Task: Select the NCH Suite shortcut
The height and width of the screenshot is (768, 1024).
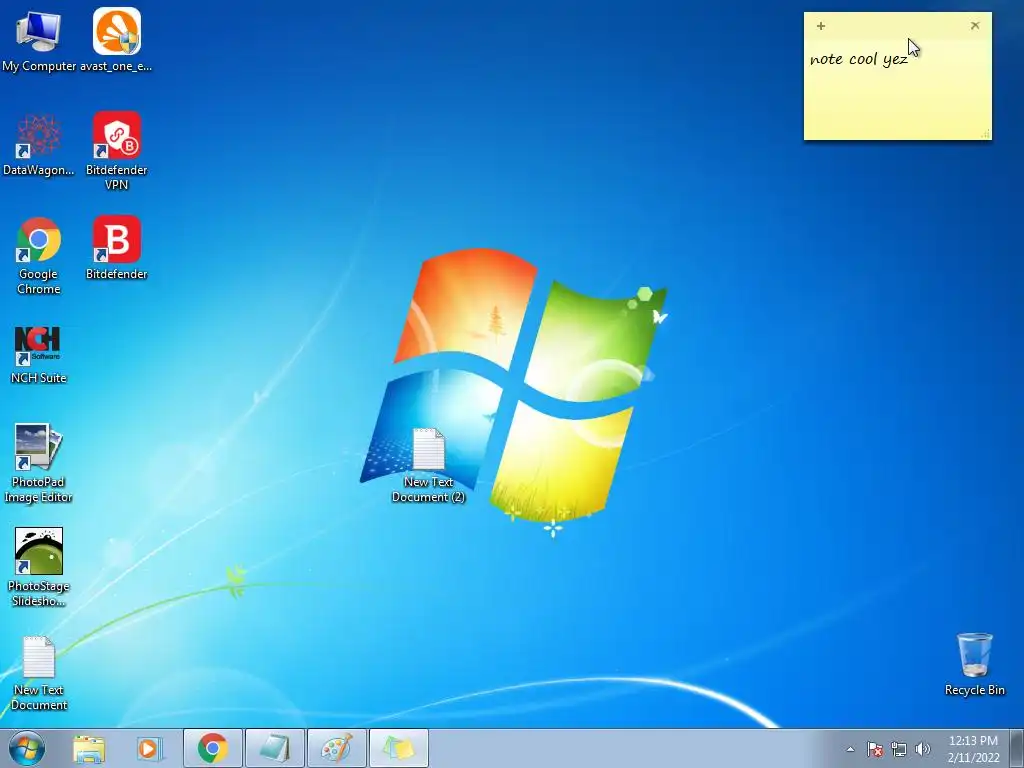Action: [39, 355]
